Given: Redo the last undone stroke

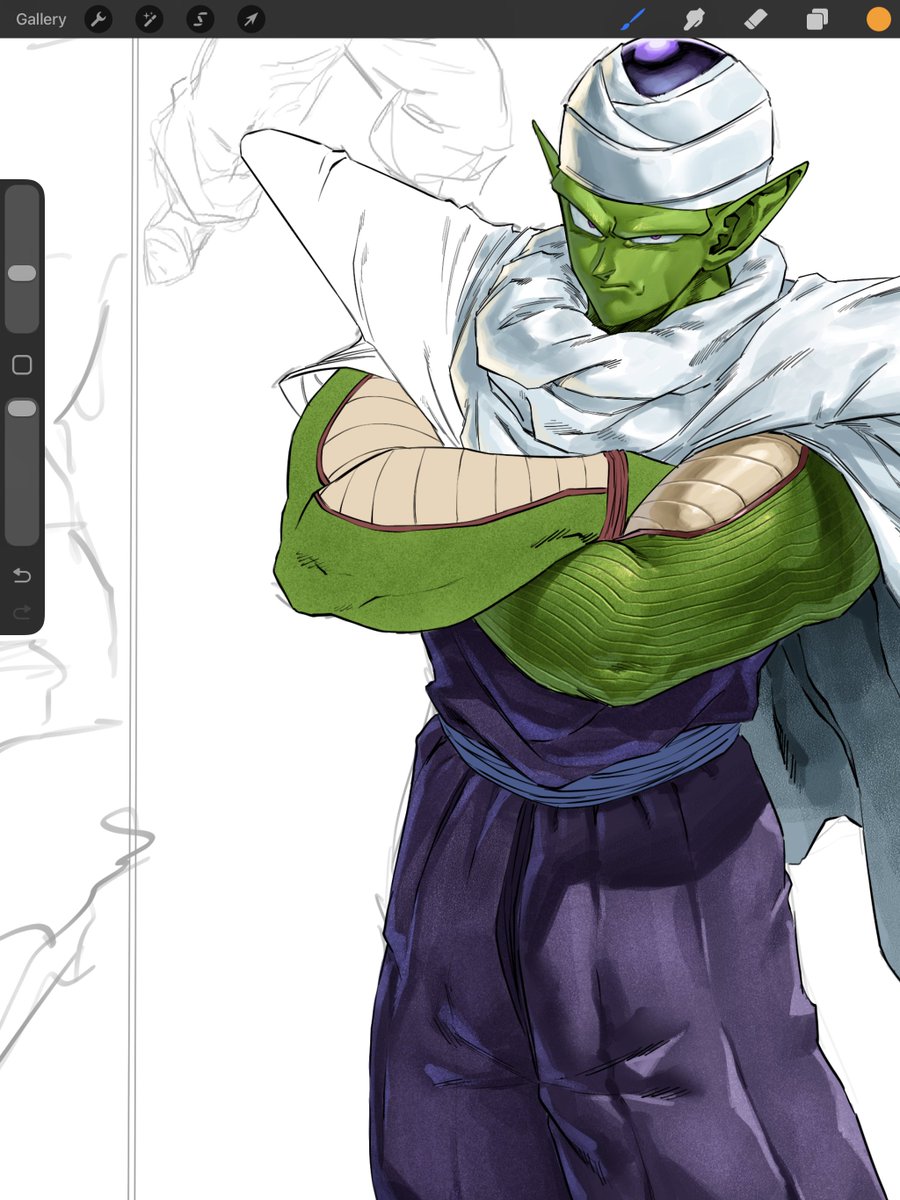Looking at the screenshot, I should [x=22, y=611].
